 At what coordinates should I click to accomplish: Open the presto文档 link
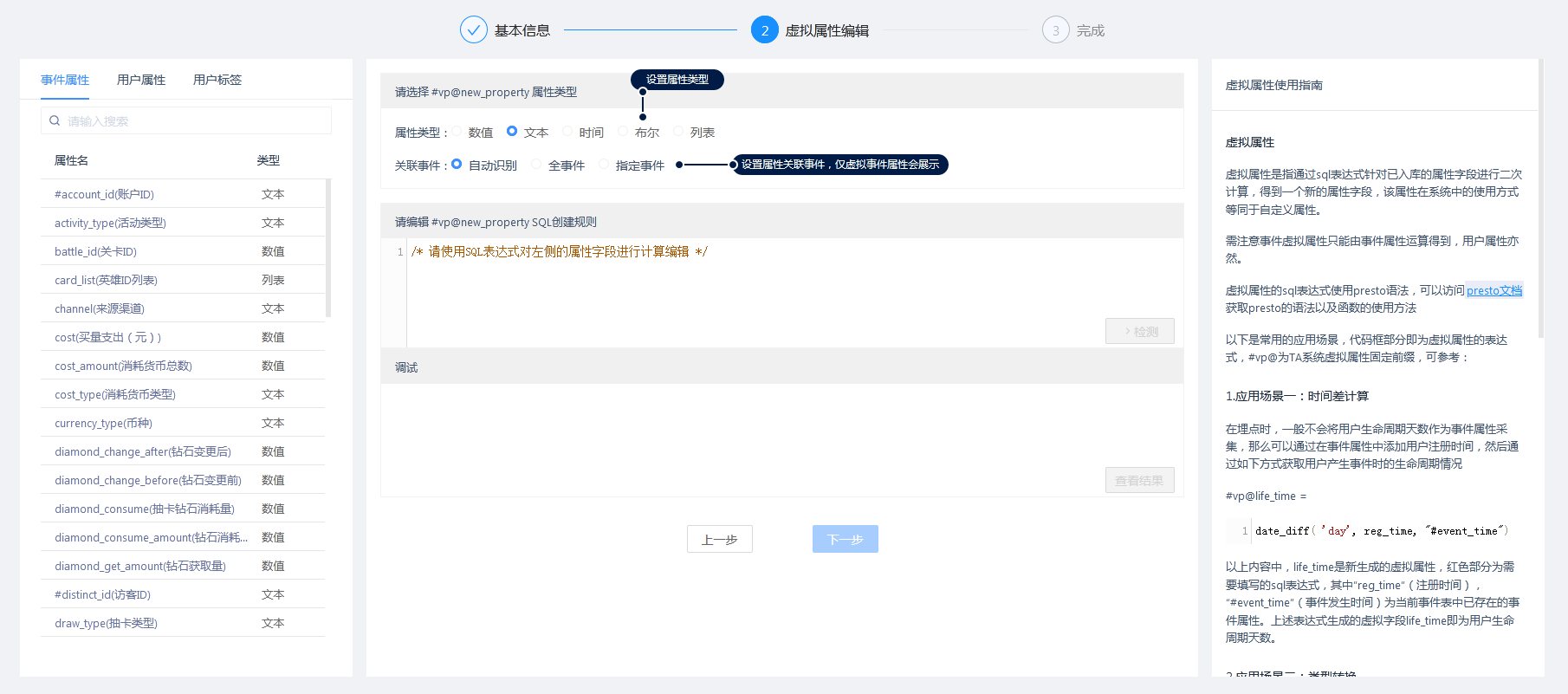[x=1493, y=290]
